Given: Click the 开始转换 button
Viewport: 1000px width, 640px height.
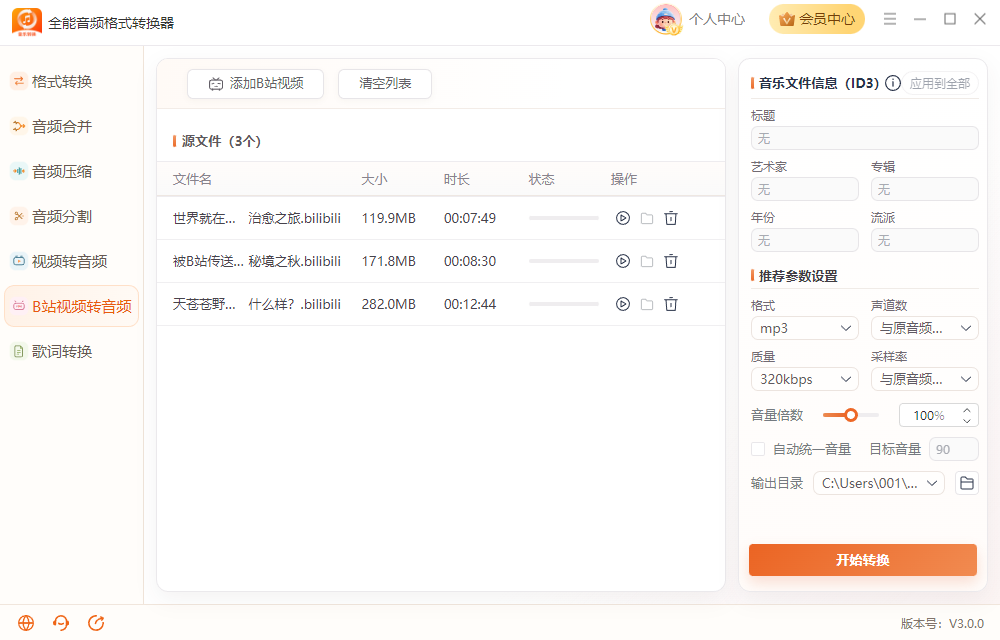Looking at the screenshot, I should click(863, 560).
